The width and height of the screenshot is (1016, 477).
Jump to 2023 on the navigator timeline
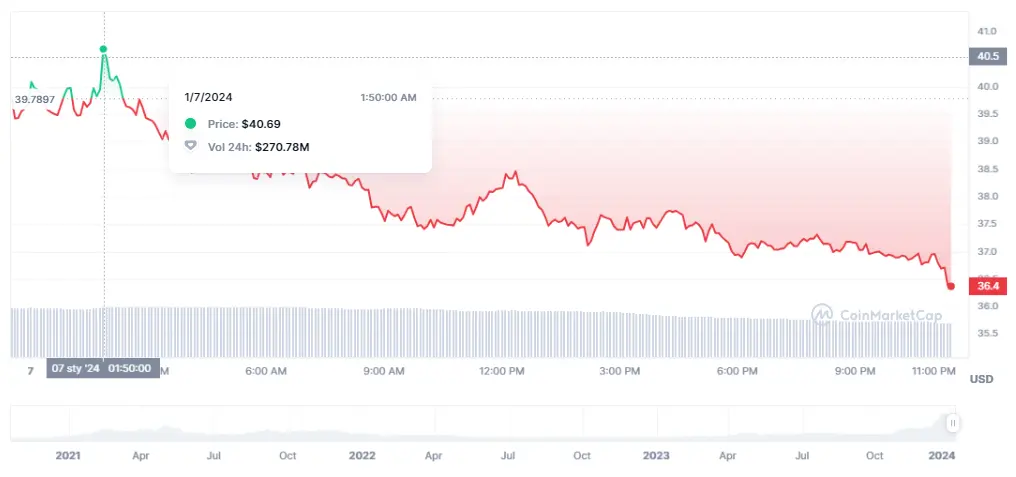655,456
